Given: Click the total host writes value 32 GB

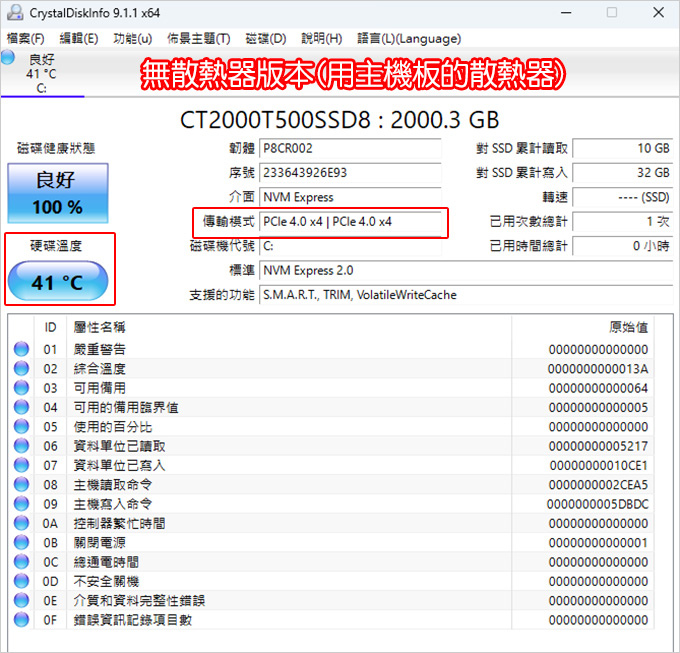Looking at the screenshot, I should coord(623,173).
